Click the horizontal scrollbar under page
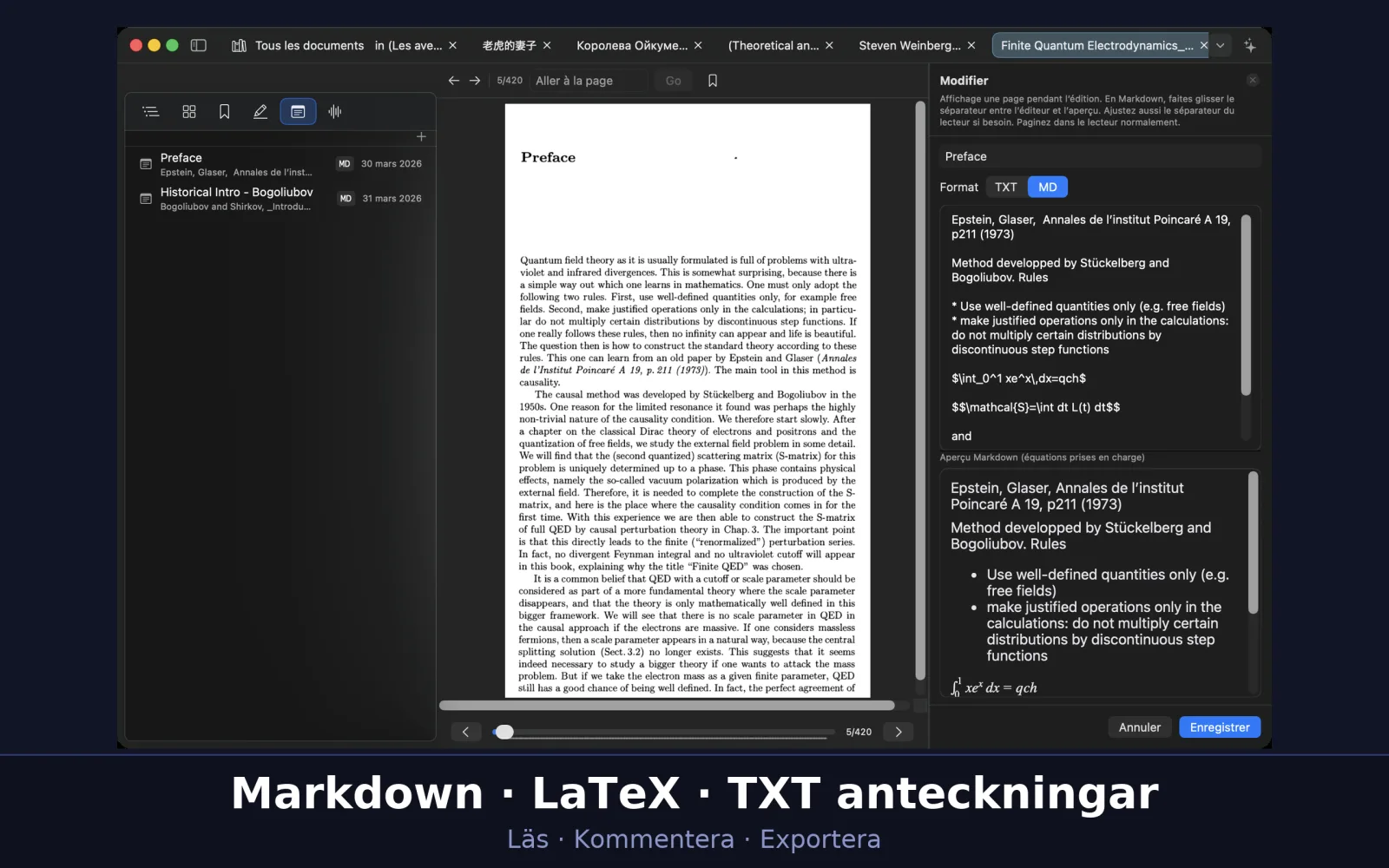Viewport: 1389px width, 868px height. 667,706
